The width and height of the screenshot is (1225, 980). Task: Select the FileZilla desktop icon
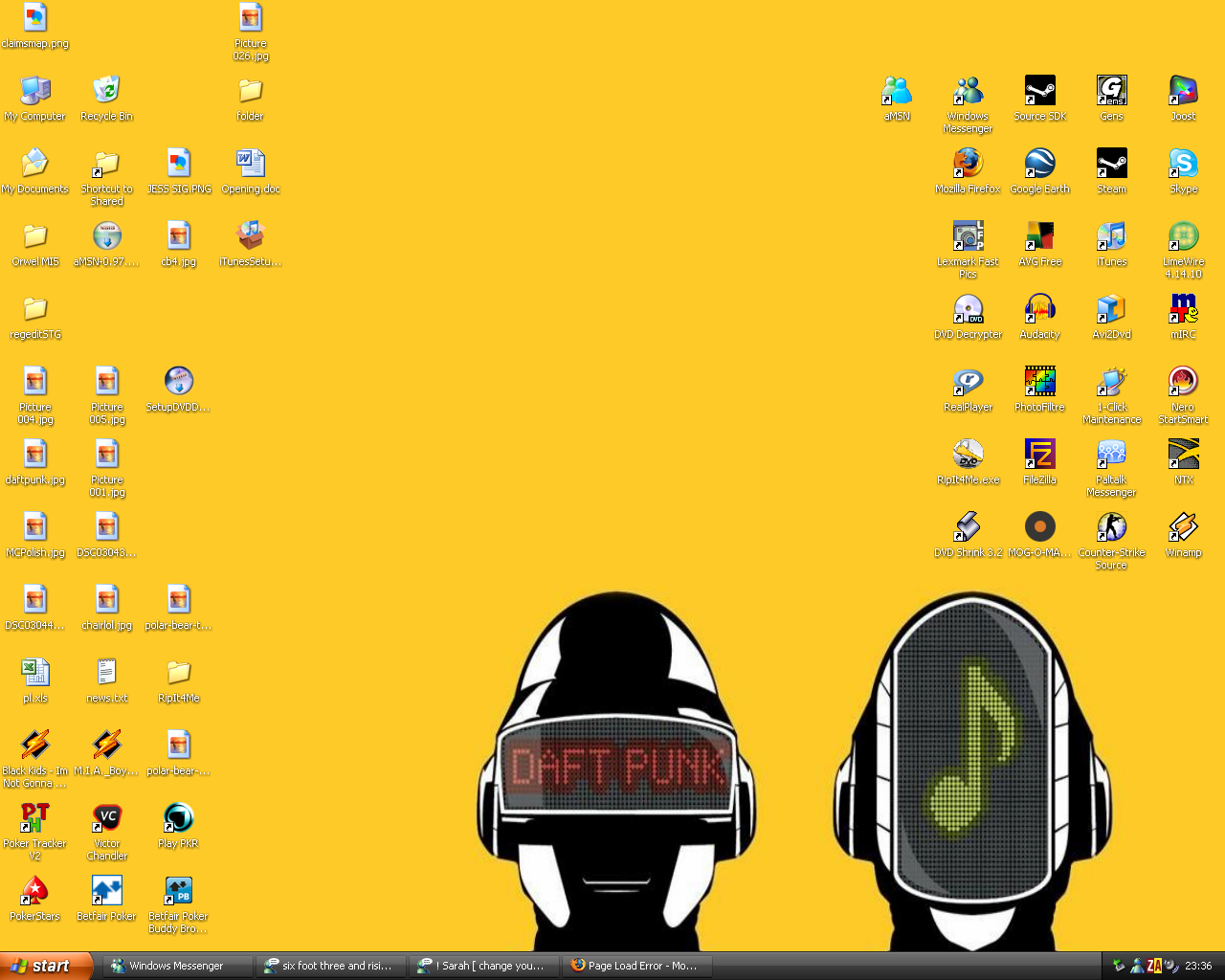pos(1039,455)
